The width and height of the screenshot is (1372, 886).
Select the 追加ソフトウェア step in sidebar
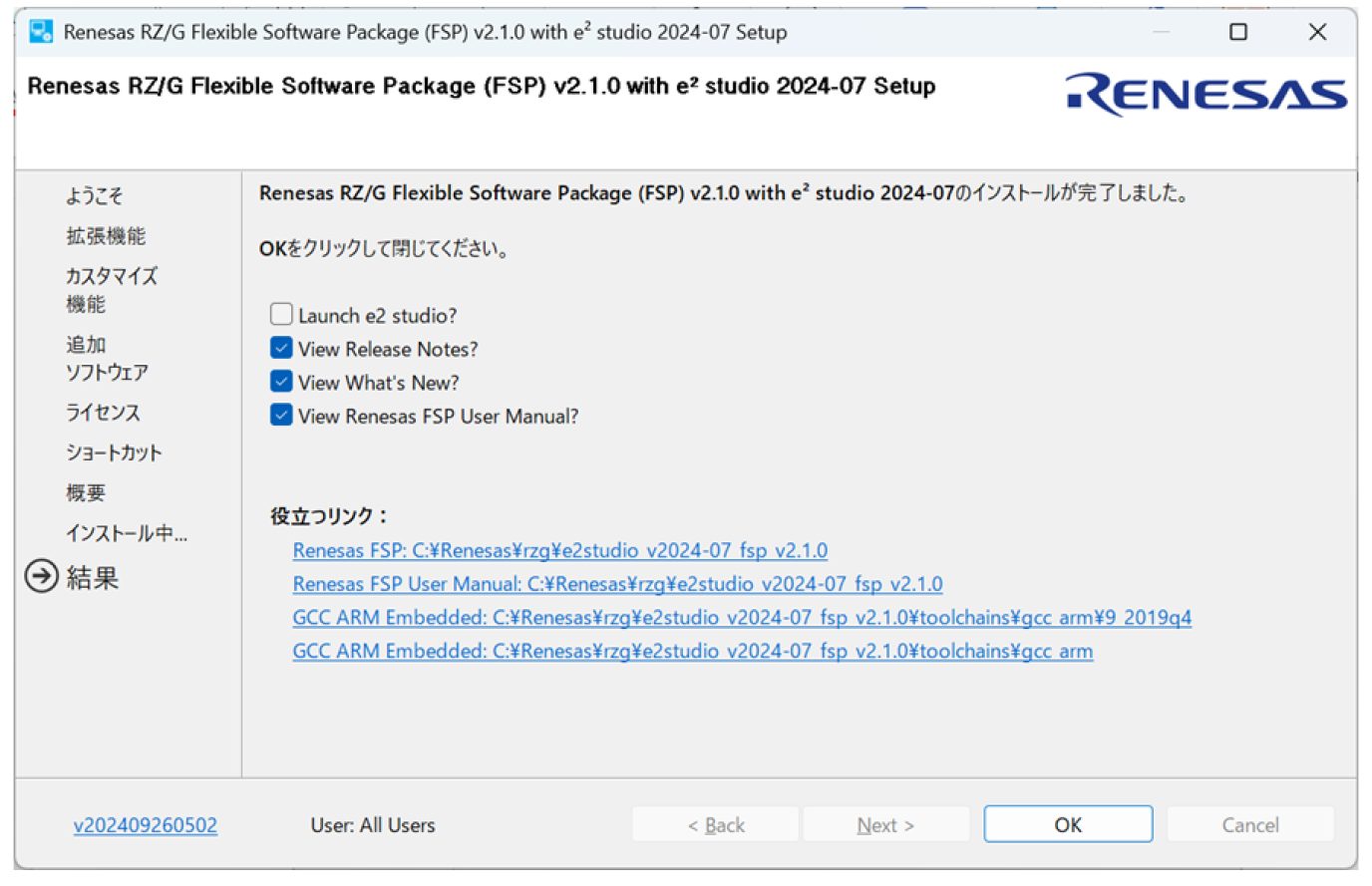coord(107,359)
